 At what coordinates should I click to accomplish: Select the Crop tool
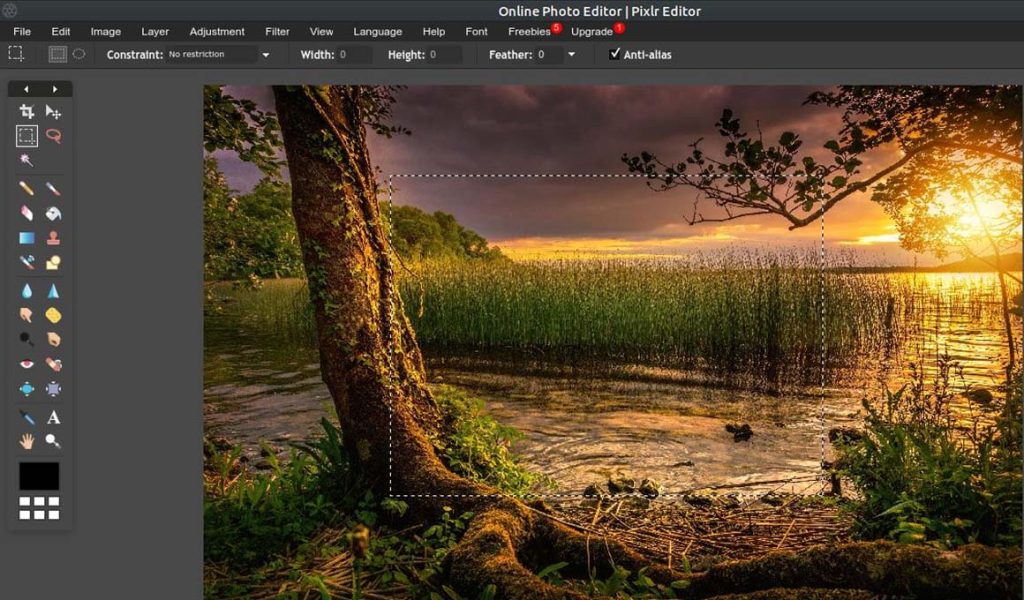coord(26,112)
